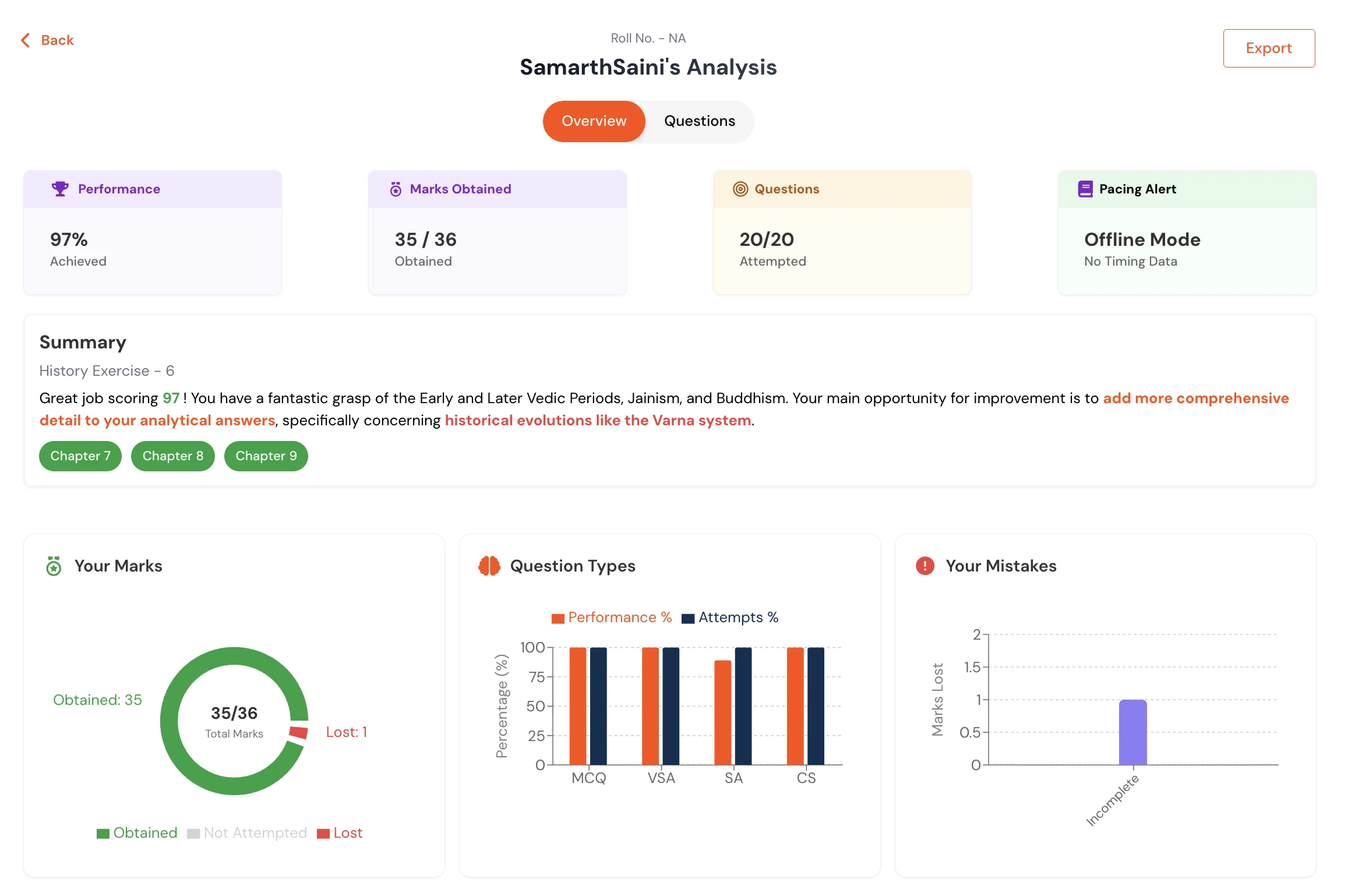Click the Question Types brain icon
1355x896 pixels.
coord(489,566)
